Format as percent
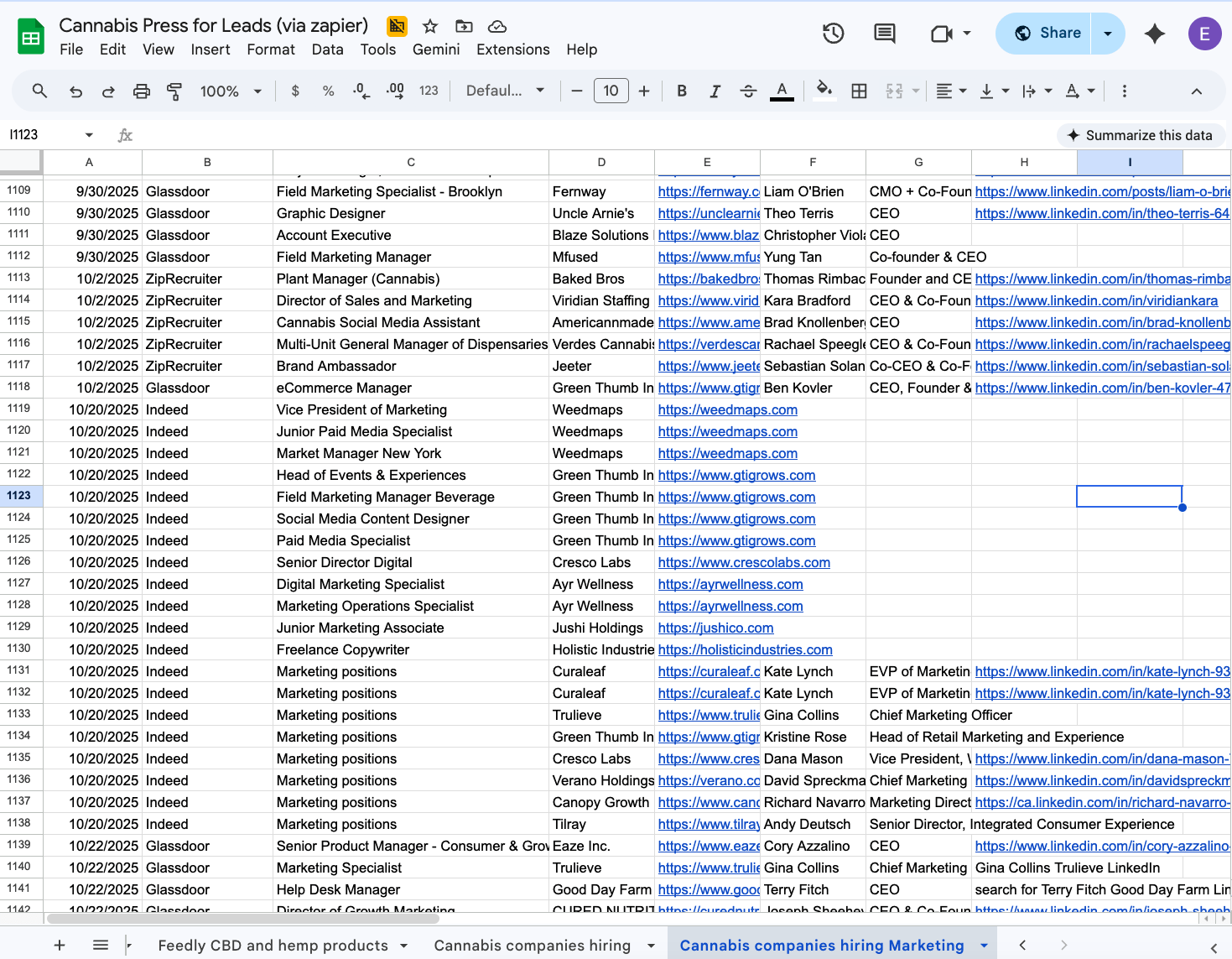 coord(328,91)
